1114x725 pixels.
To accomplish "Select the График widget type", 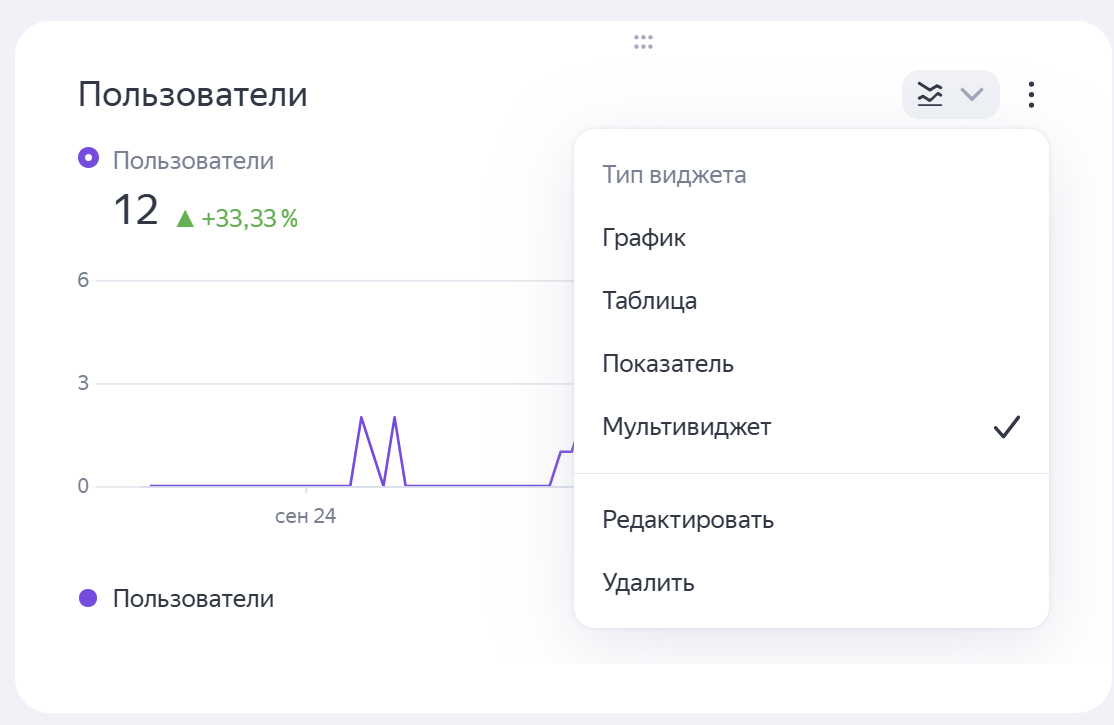I will click(644, 239).
